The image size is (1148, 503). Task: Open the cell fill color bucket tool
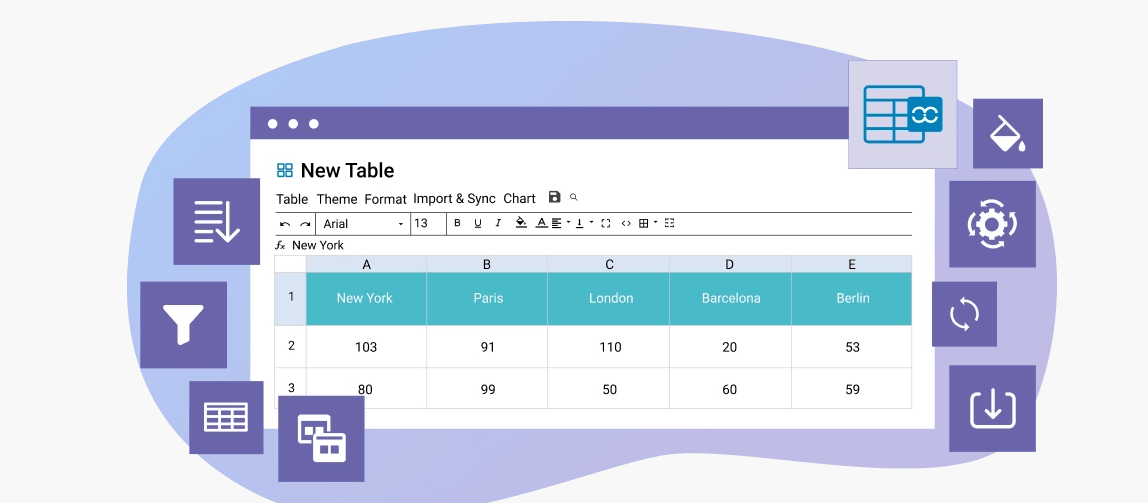pos(521,223)
